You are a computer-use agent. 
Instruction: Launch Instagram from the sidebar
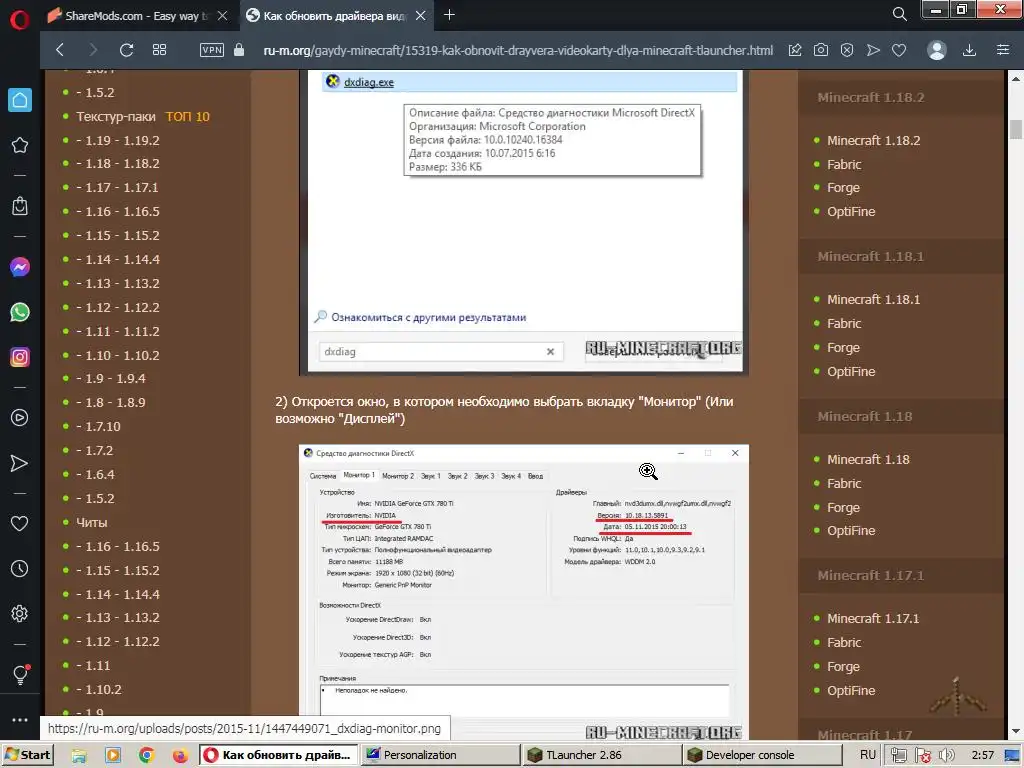[20, 357]
